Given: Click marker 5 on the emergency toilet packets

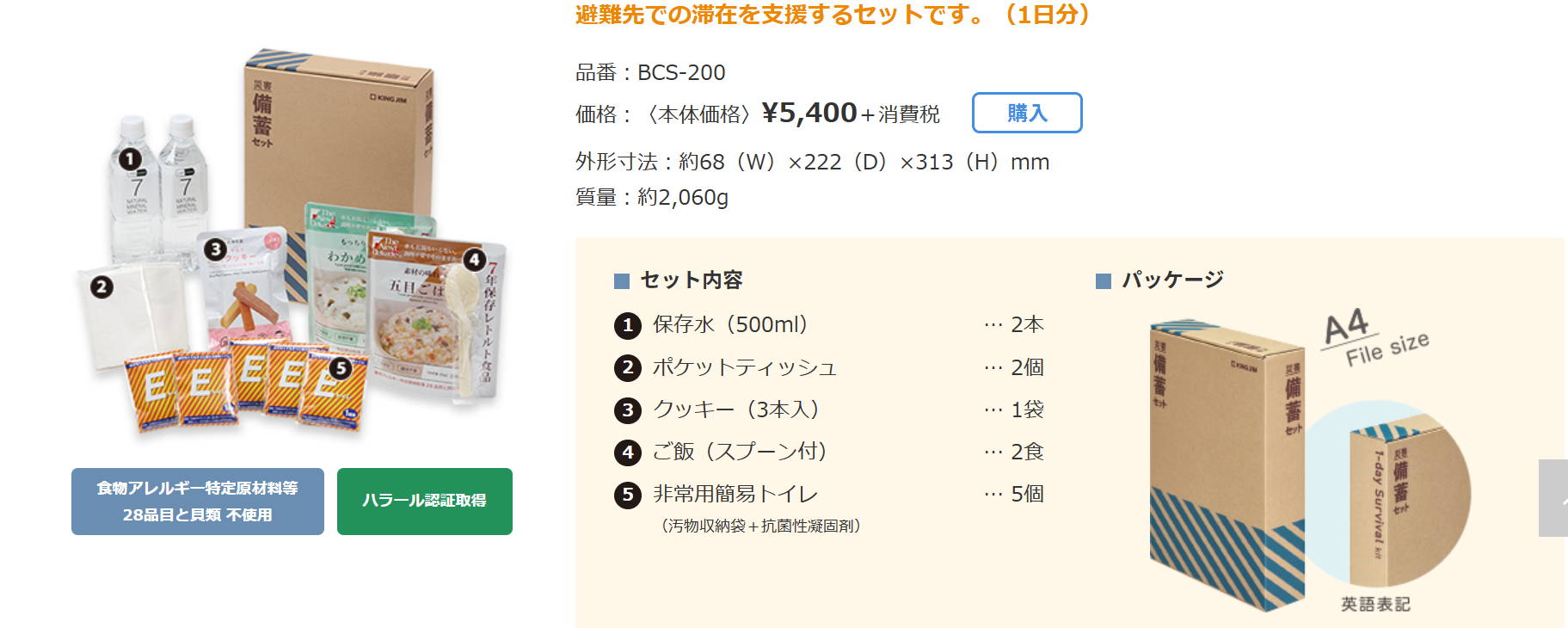Looking at the screenshot, I should [x=341, y=368].
